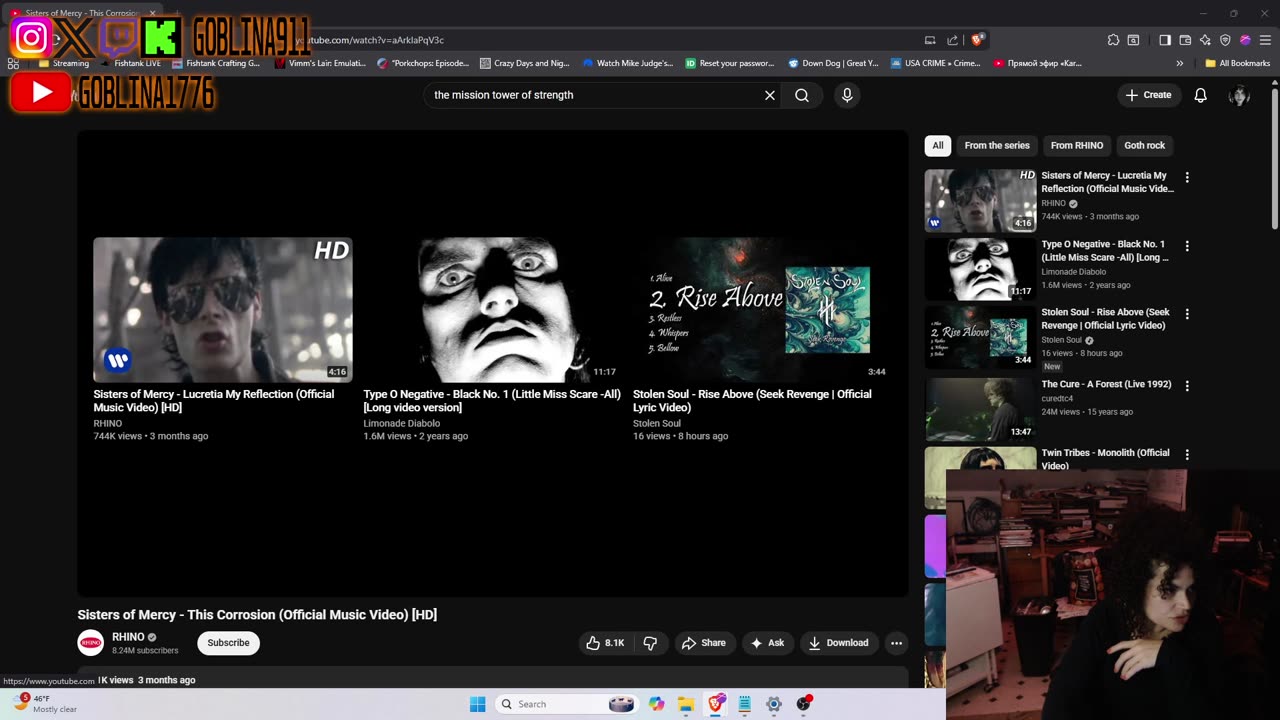Open menu for Twin Tribes Monolith video
The height and width of the screenshot is (720, 1280).
1187,454
